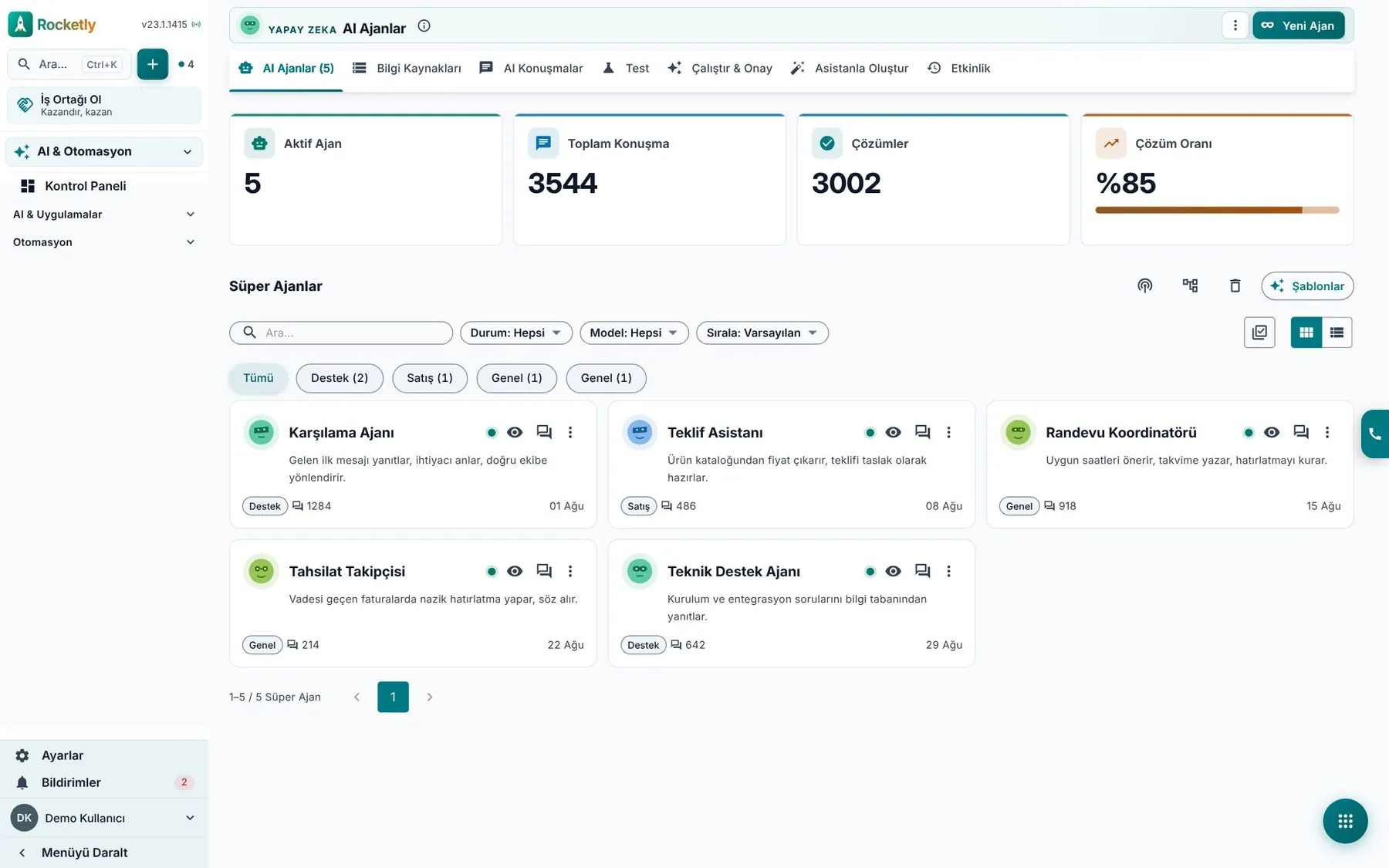Screen dimensions: 1389x868
Task: Toggle eye visibility on Karşılama Ajanı card
Action: tap(515, 432)
